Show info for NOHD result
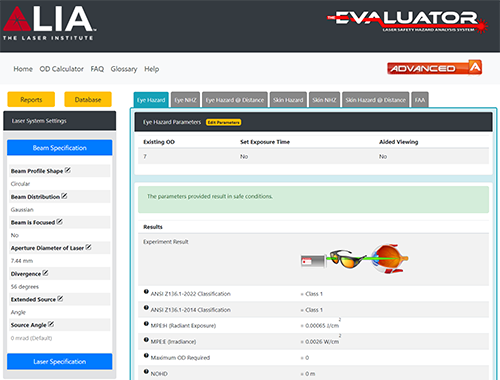This screenshot has width=500, height=380. [x=146, y=371]
